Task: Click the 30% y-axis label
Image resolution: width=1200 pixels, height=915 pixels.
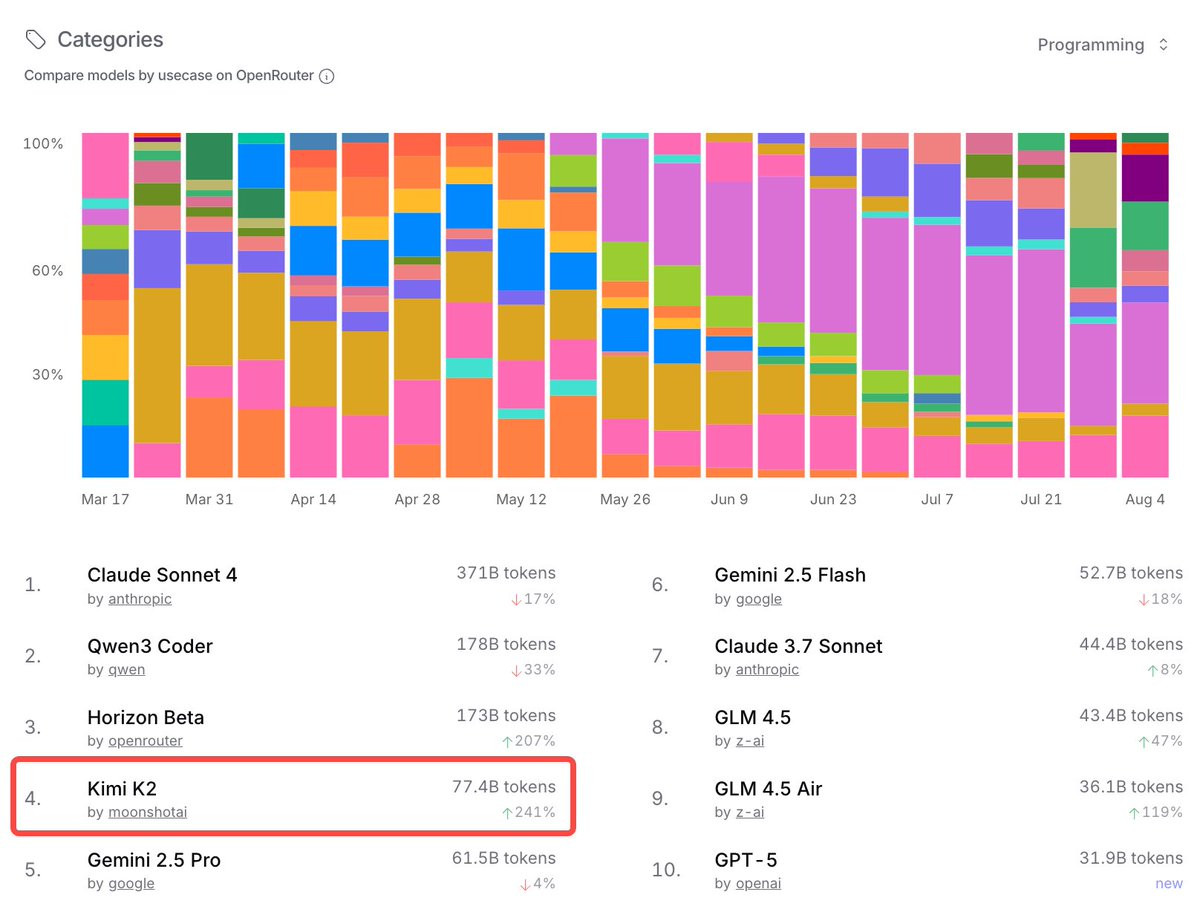Action: coord(46,375)
